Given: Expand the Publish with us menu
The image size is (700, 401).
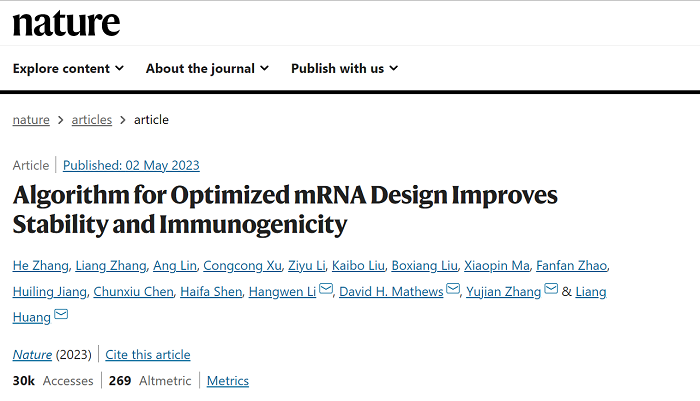Looking at the screenshot, I should 344,68.
